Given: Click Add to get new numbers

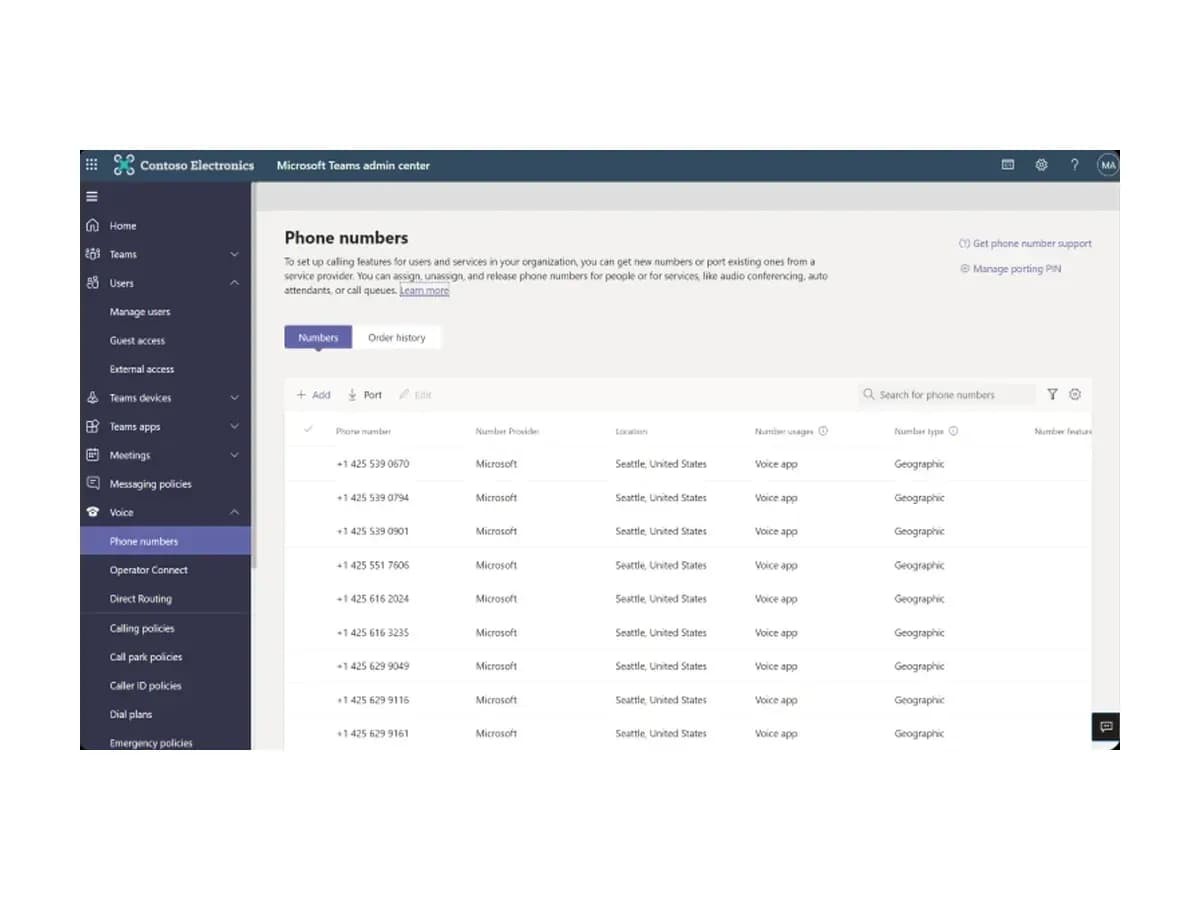Looking at the screenshot, I should point(314,395).
